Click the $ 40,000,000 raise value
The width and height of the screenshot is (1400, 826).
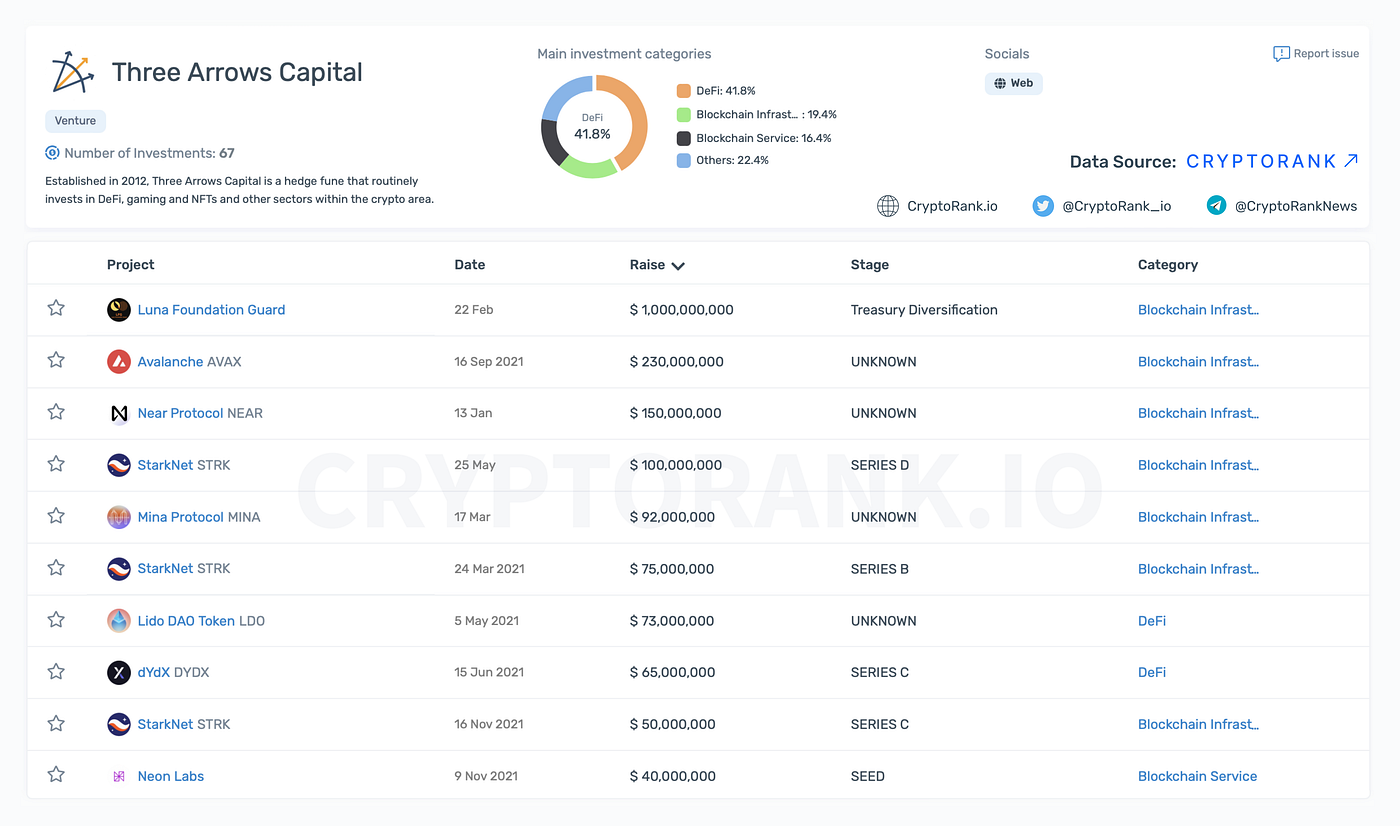(x=673, y=776)
